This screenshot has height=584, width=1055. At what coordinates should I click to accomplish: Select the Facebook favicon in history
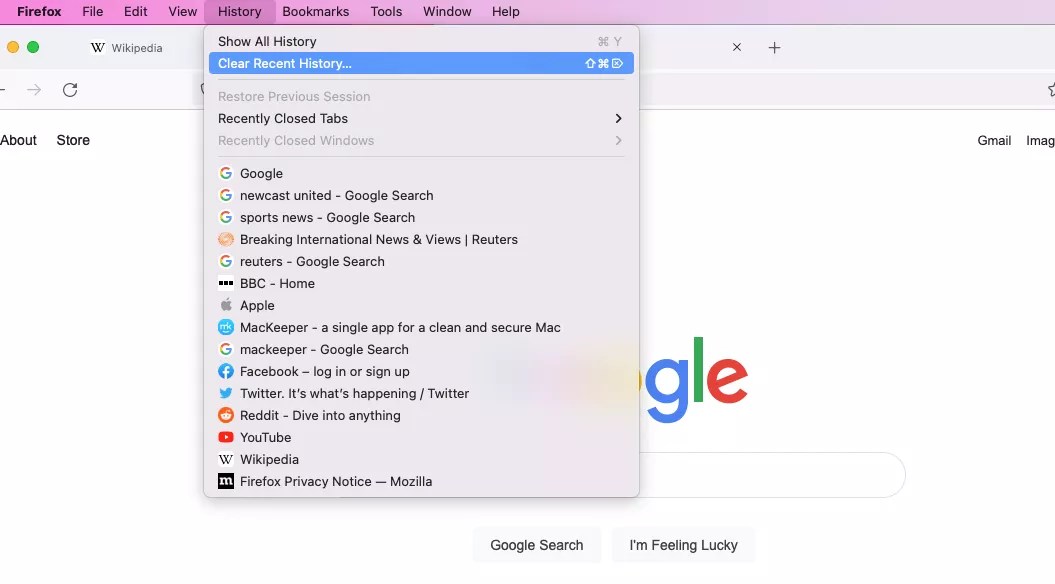(225, 371)
